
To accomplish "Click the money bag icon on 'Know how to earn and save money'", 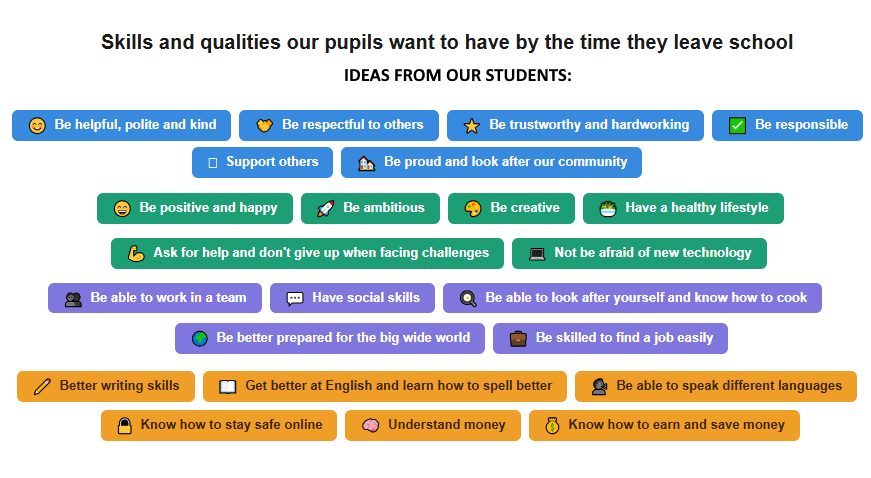I will 552,426.
